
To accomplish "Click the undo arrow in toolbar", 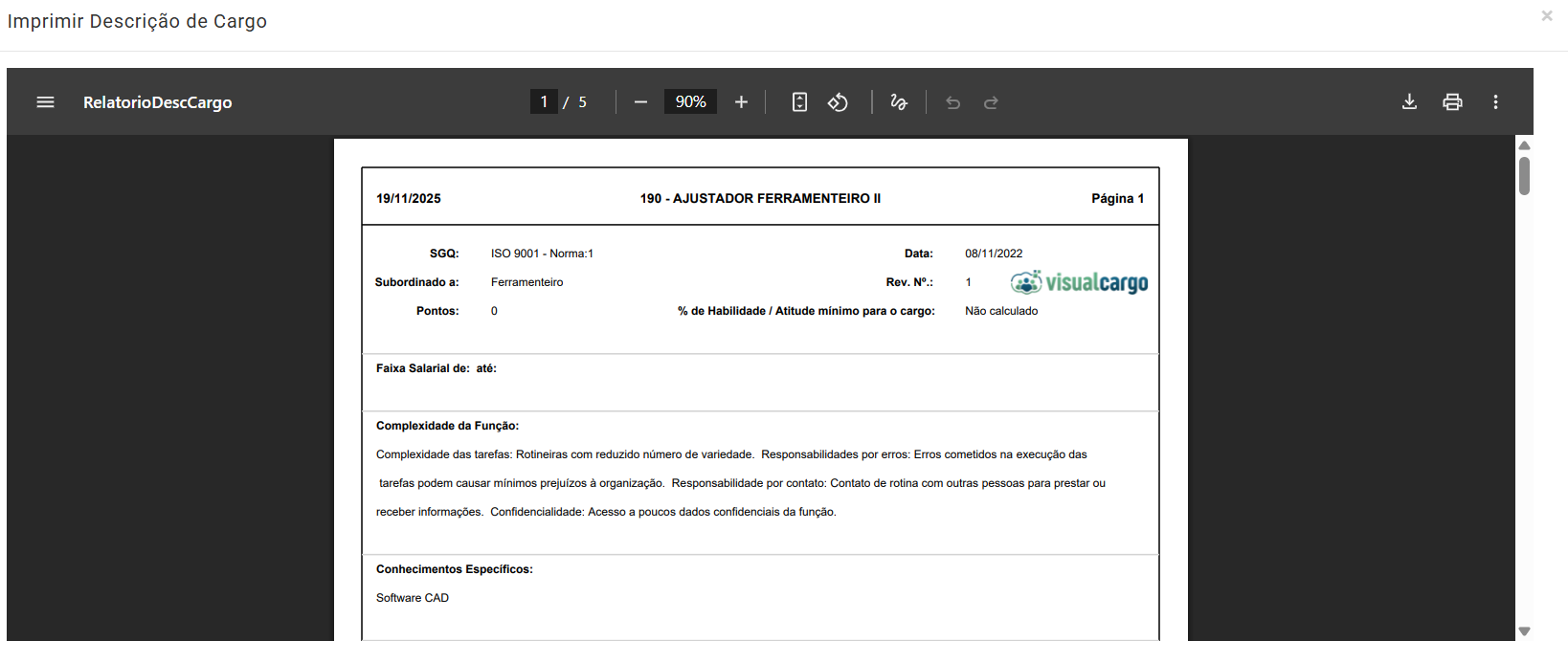I will (952, 102).
